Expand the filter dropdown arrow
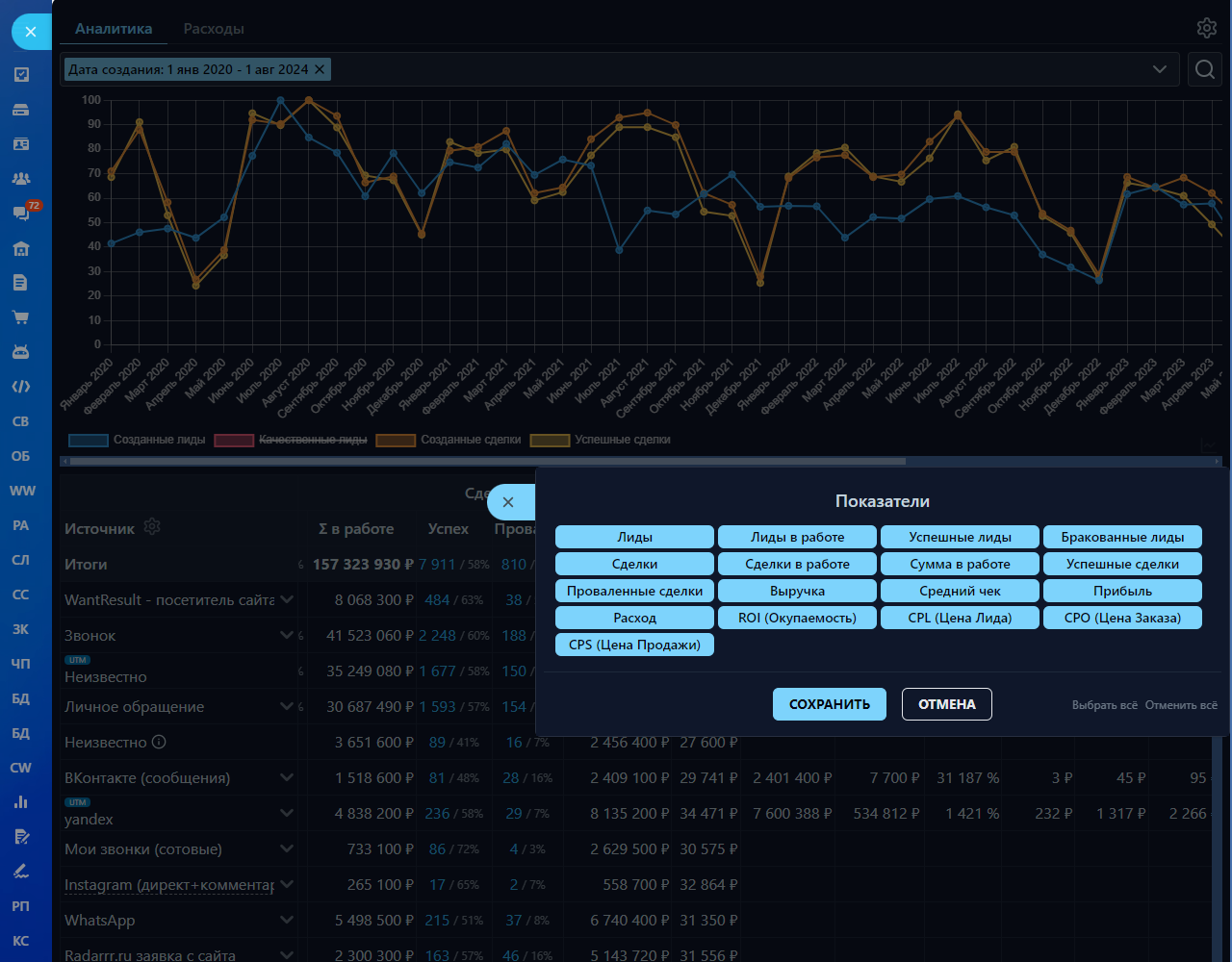This screenshot has width=1232, height=962. [x=1160, y=69]
